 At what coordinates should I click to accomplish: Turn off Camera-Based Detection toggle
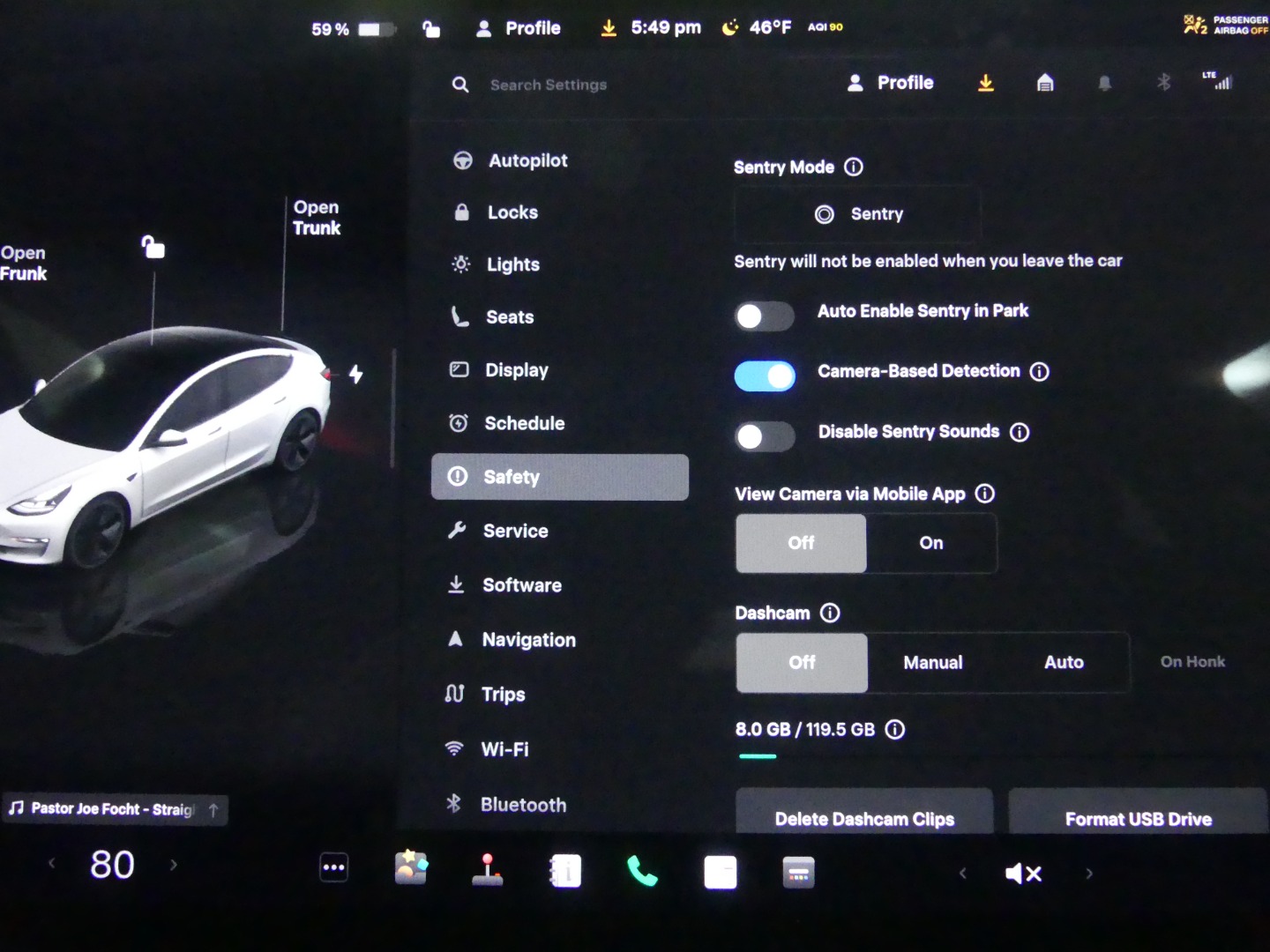[765, 376]
